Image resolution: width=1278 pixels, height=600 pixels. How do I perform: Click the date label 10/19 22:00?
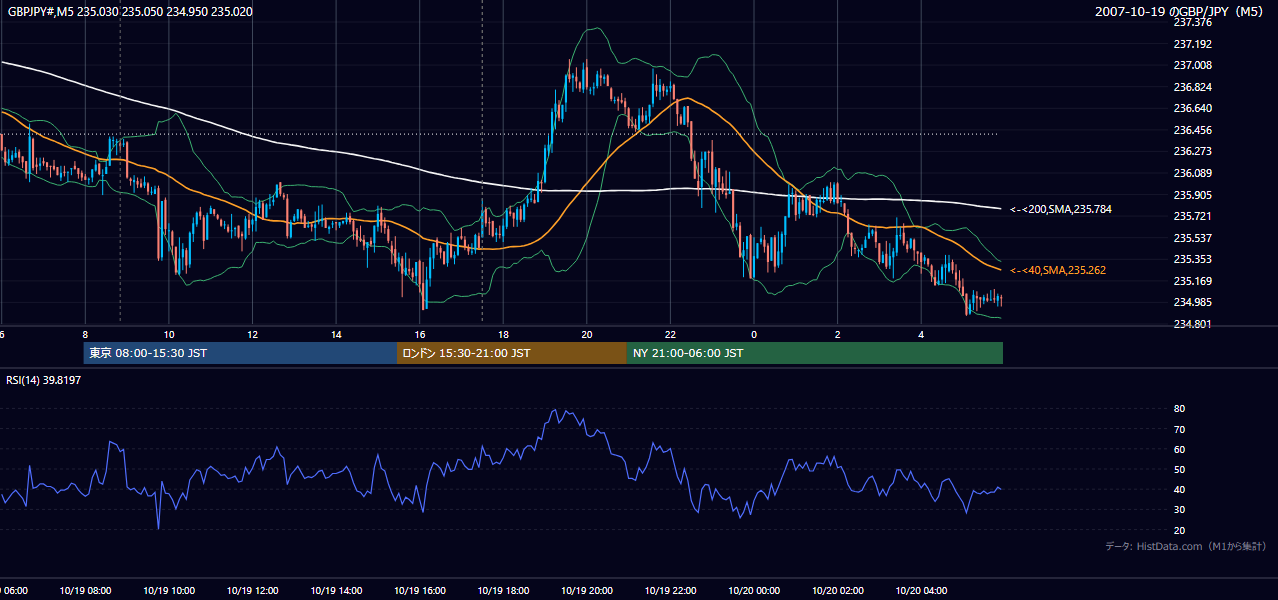(x=671, y=591)
